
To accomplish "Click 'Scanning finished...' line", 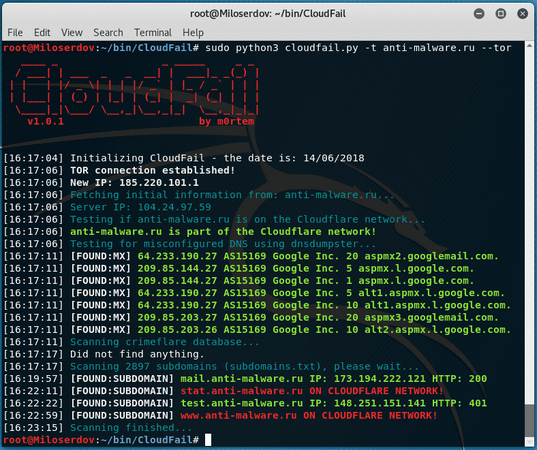I will tap(131, 428).
